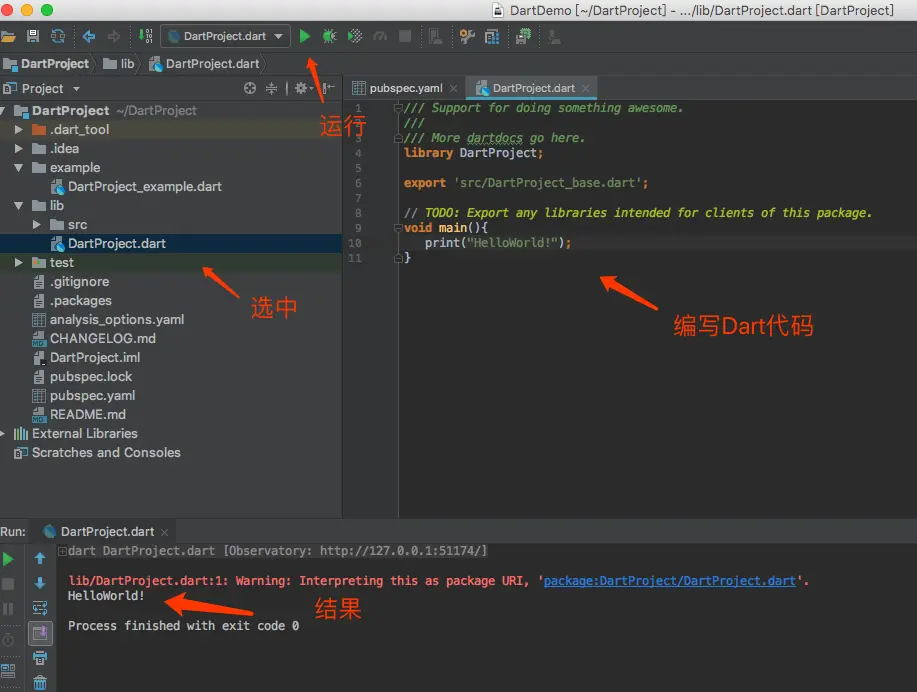Restore layout icon in Run panel
Screen dimensions: 917x692
8,670
